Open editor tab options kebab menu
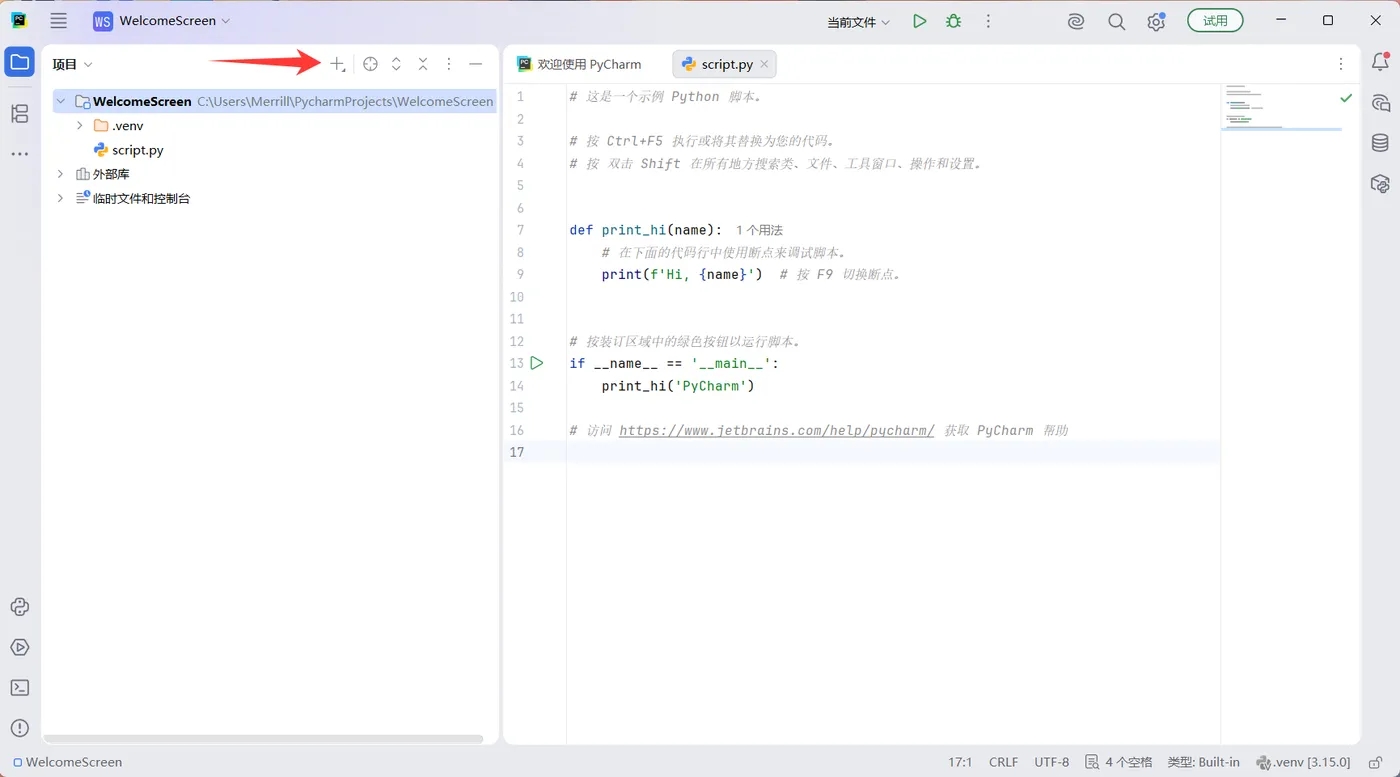 pos(1341,64)
